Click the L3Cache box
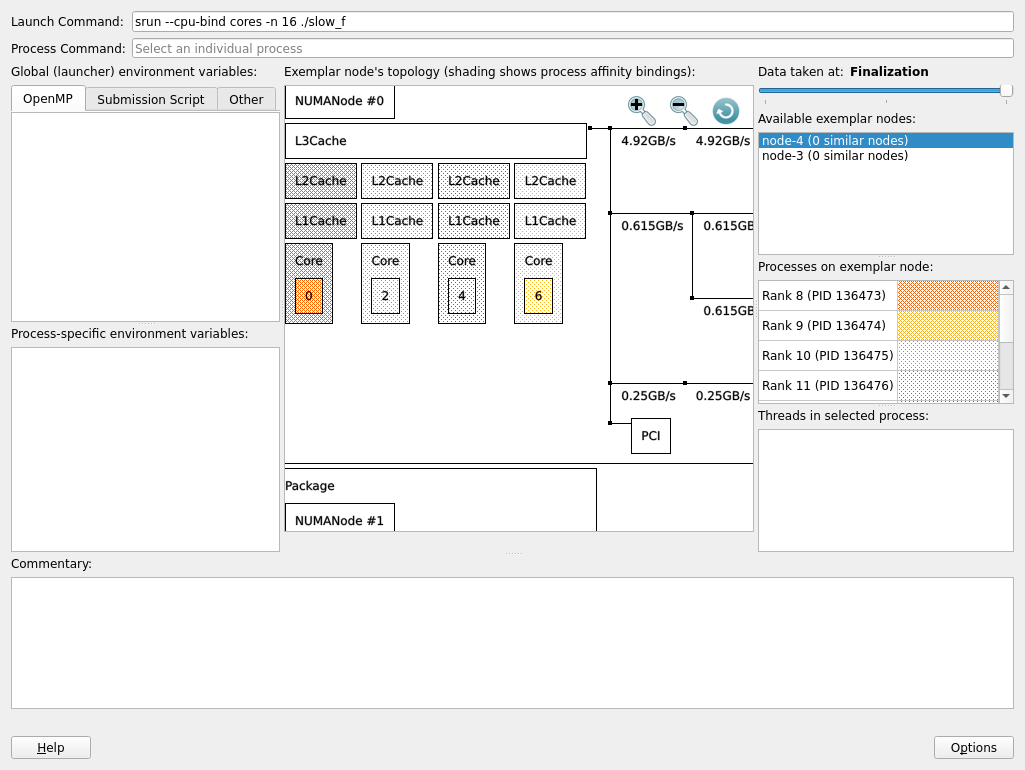Viewport: 1025px width, 770px height. point(435,141)
